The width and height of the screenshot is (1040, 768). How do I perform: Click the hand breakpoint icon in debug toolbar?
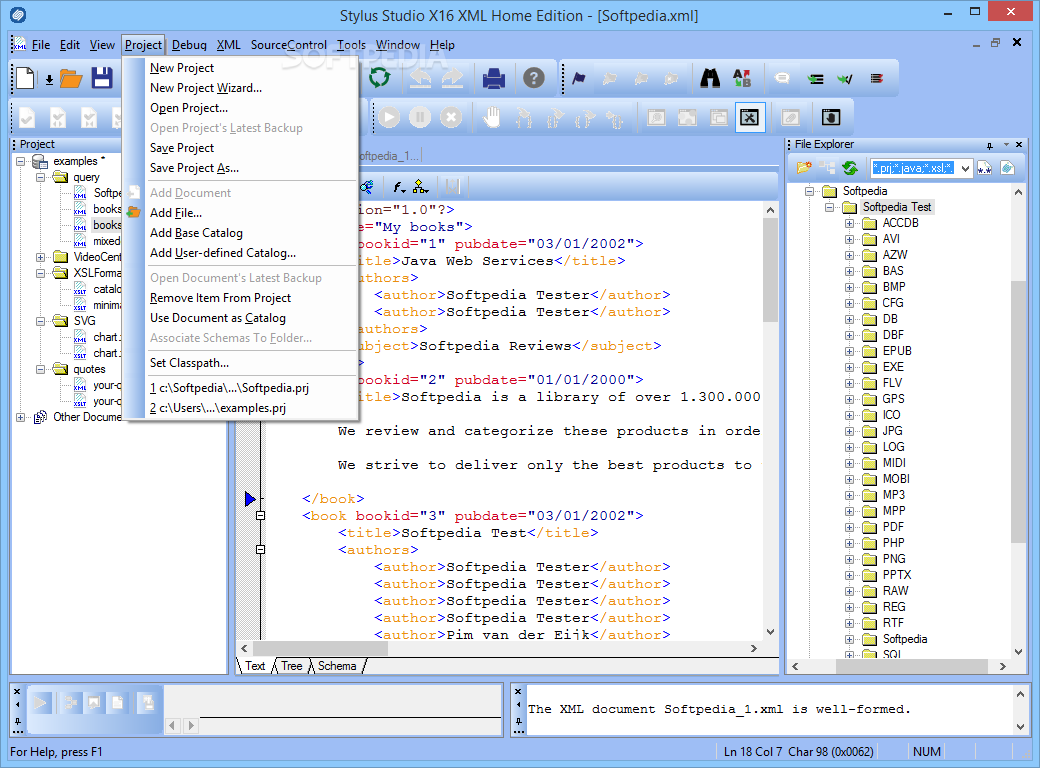tap(491, 117)
